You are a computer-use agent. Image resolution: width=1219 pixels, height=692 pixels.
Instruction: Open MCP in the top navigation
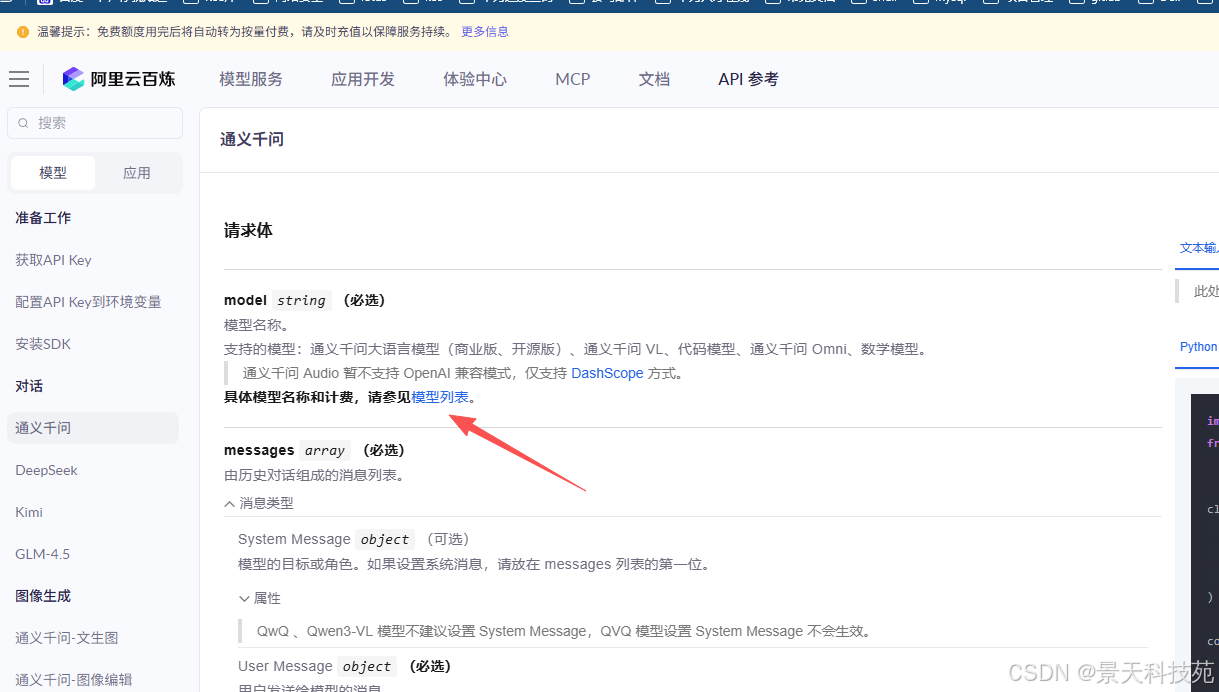coord(573,79)
